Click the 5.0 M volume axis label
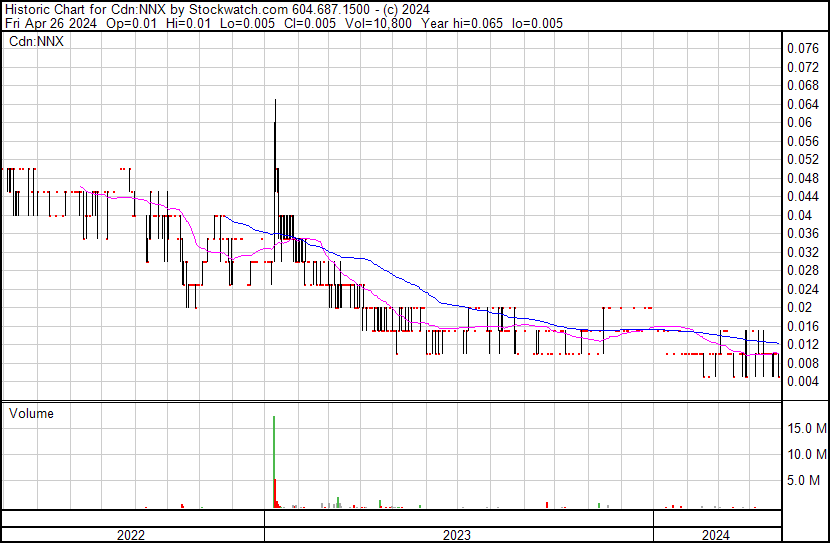This screenshot has width=830, height=543. pyautogui.click(x=809, y=480)
